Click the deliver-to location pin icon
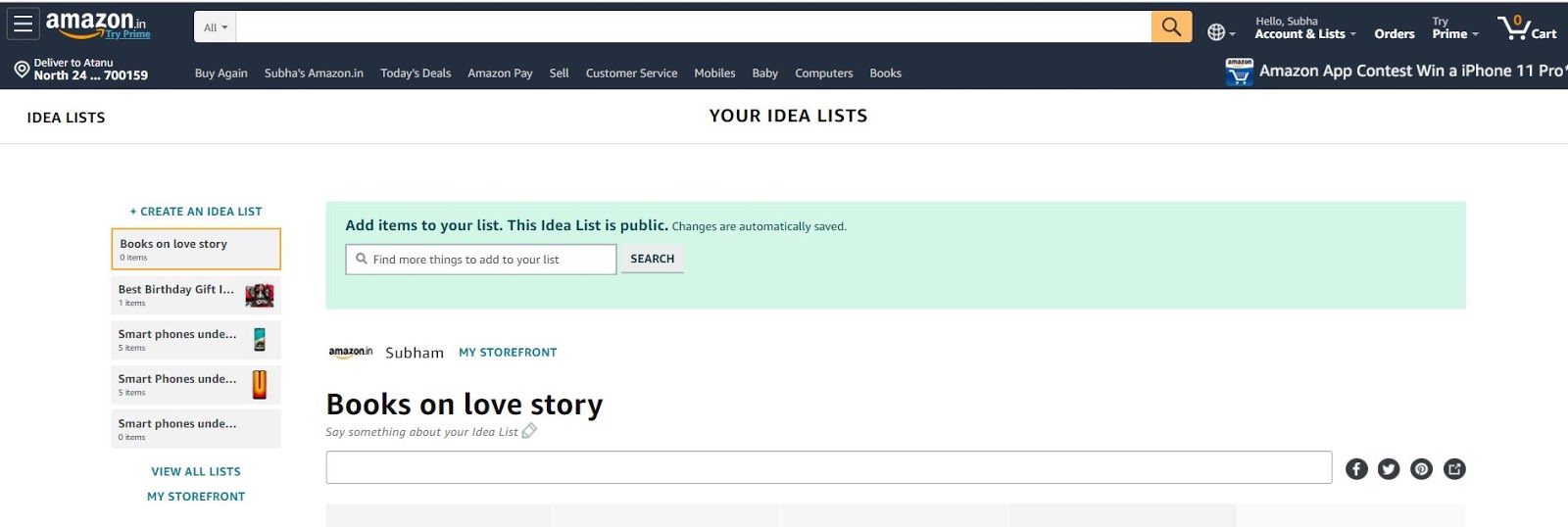This screenshot has height=527, width=1568. 22,69
